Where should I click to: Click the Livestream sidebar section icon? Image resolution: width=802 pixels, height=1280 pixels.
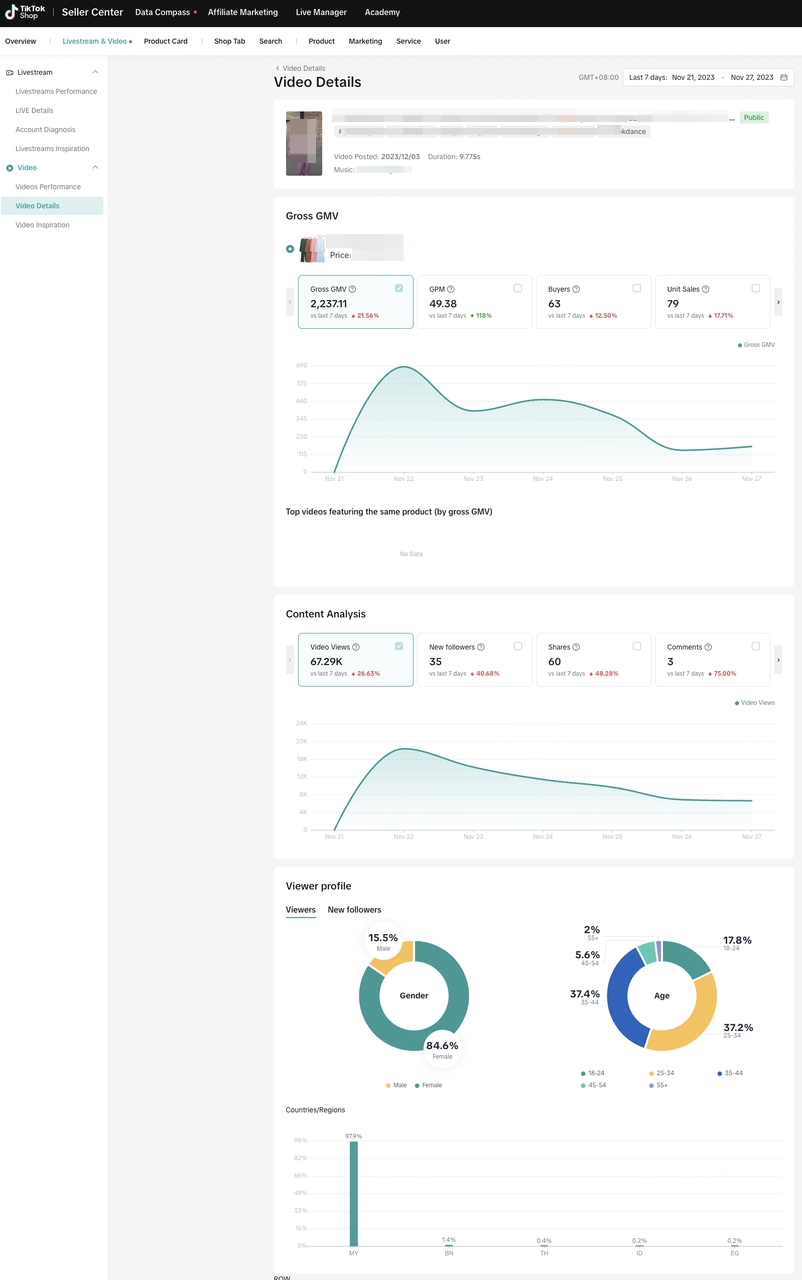(10, 73)
